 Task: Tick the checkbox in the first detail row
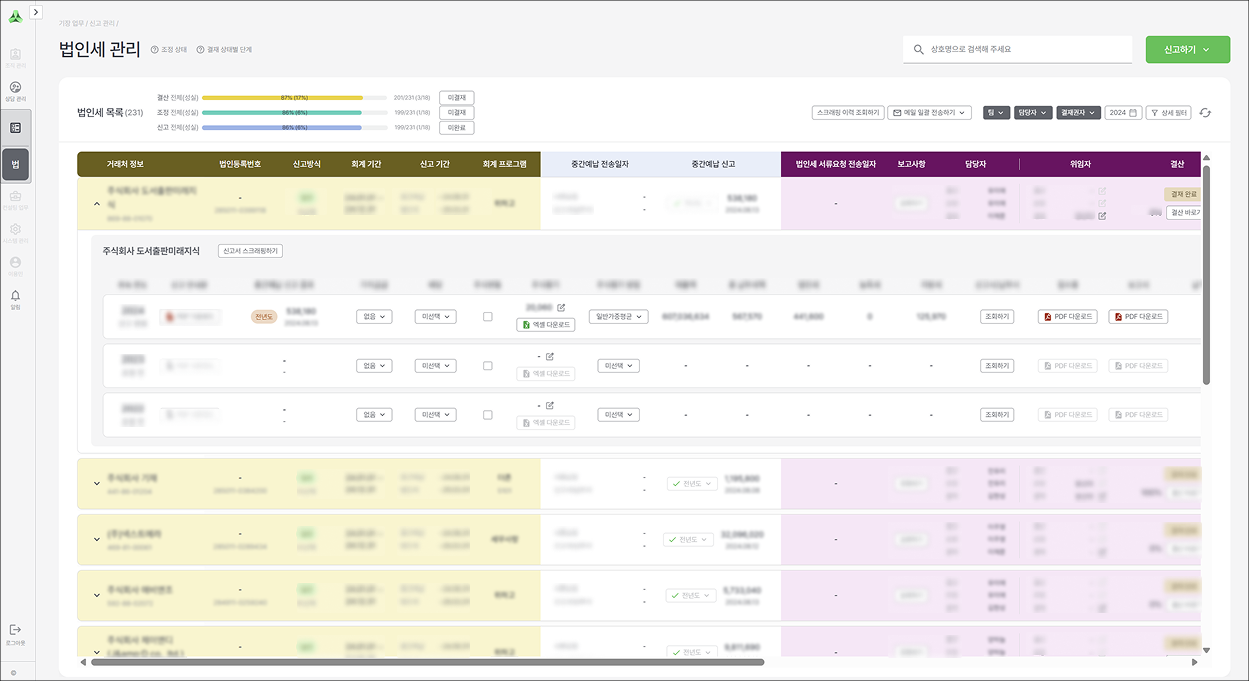487,317
